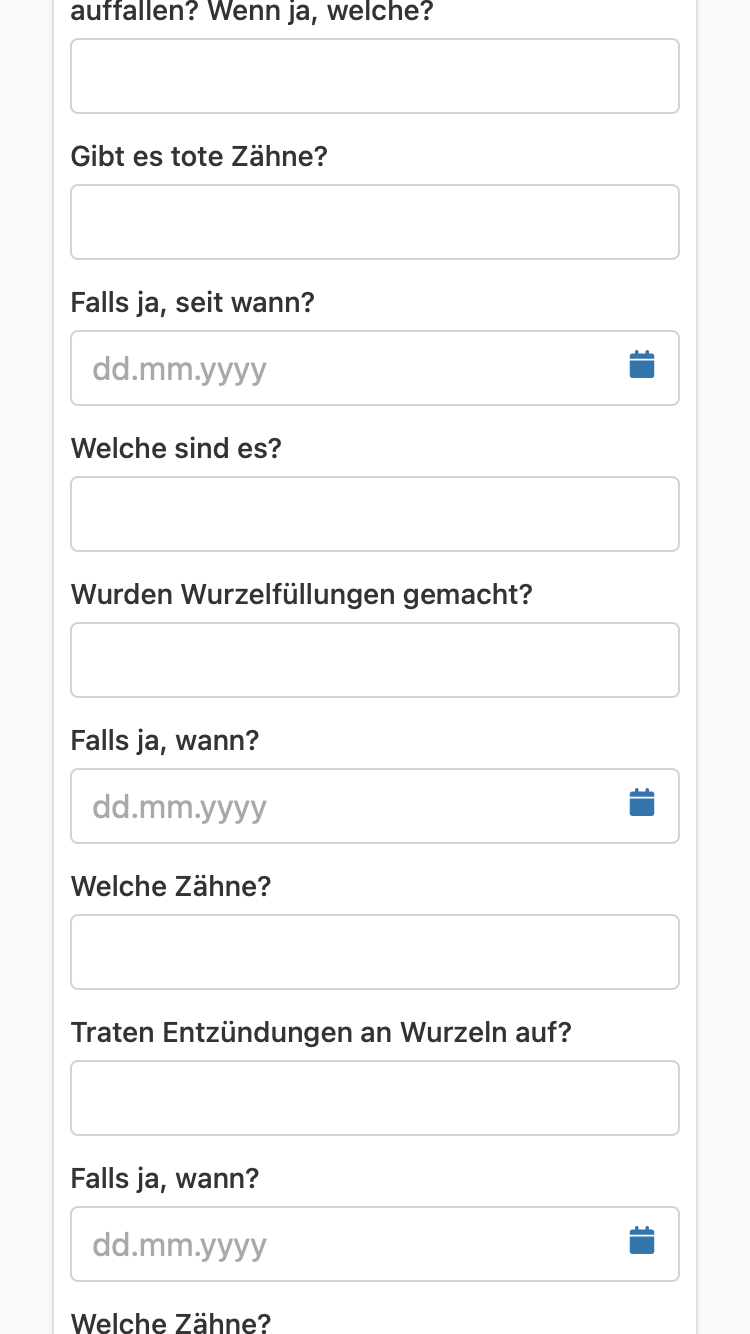
Task: Click dd.mm.yyyy field below the Entzündungen question
Action: click(375, 1244)
